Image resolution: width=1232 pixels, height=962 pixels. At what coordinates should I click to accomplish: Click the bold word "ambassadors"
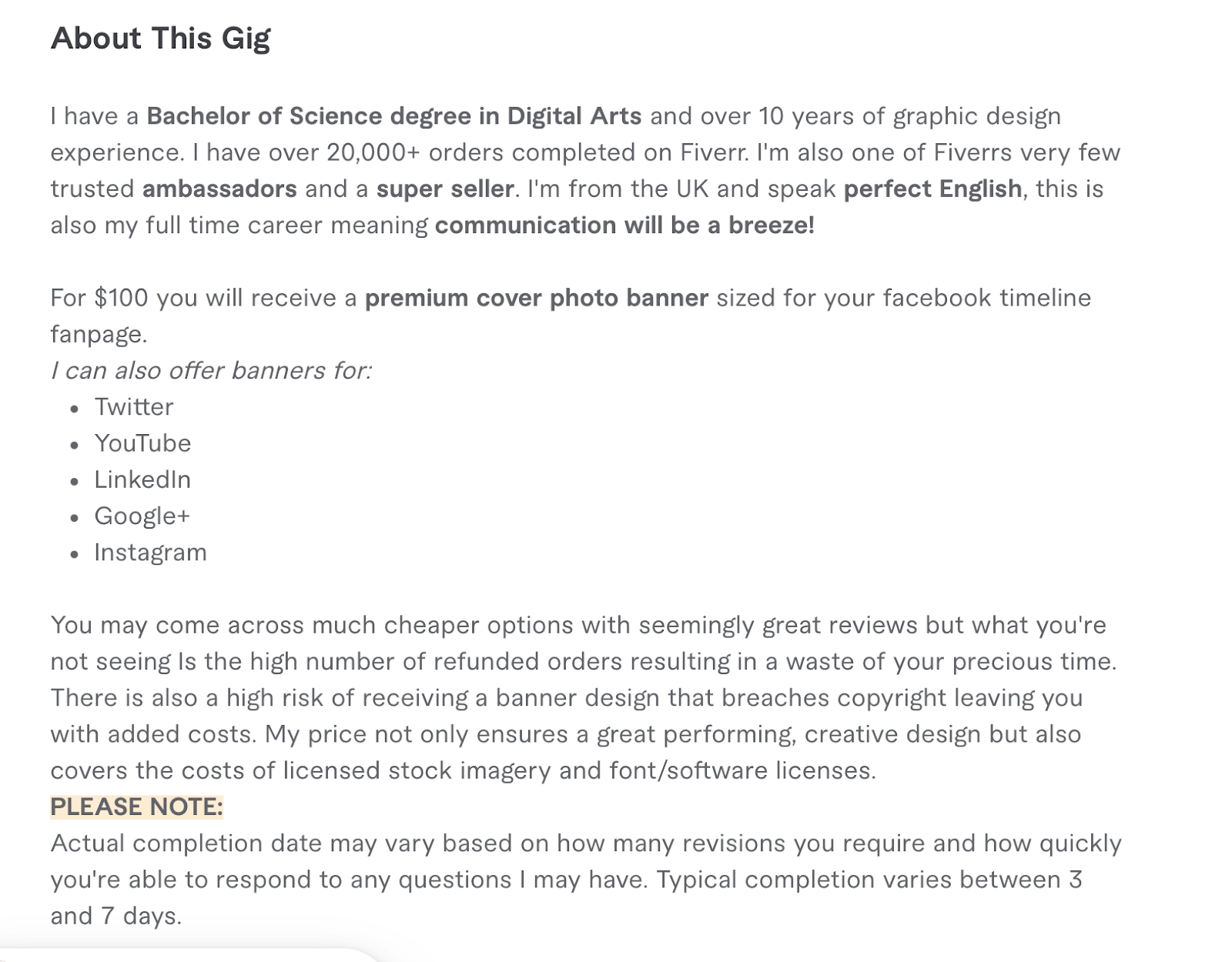coord(219,189)
